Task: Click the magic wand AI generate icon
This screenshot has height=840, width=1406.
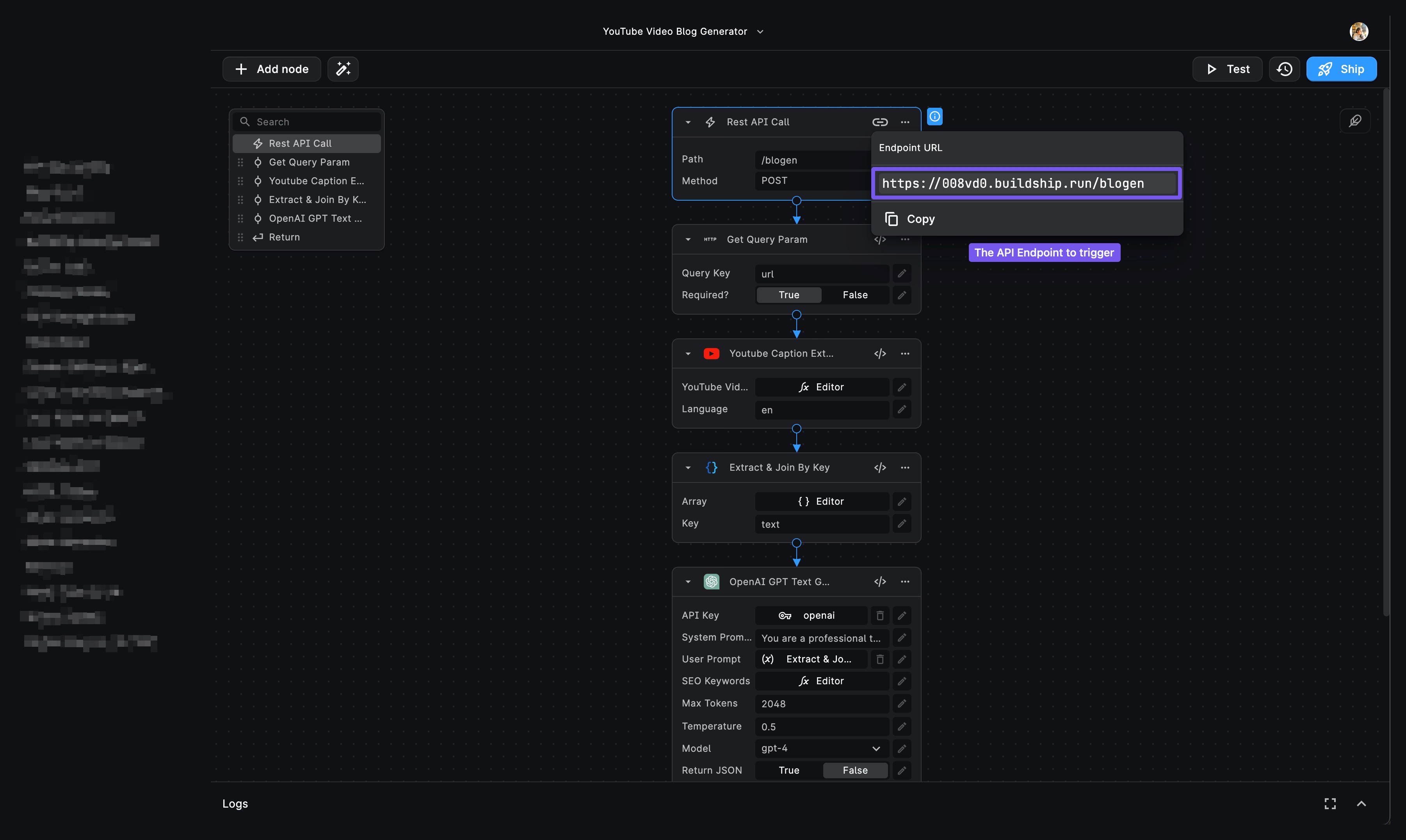Action: click(x=343, y=69)
